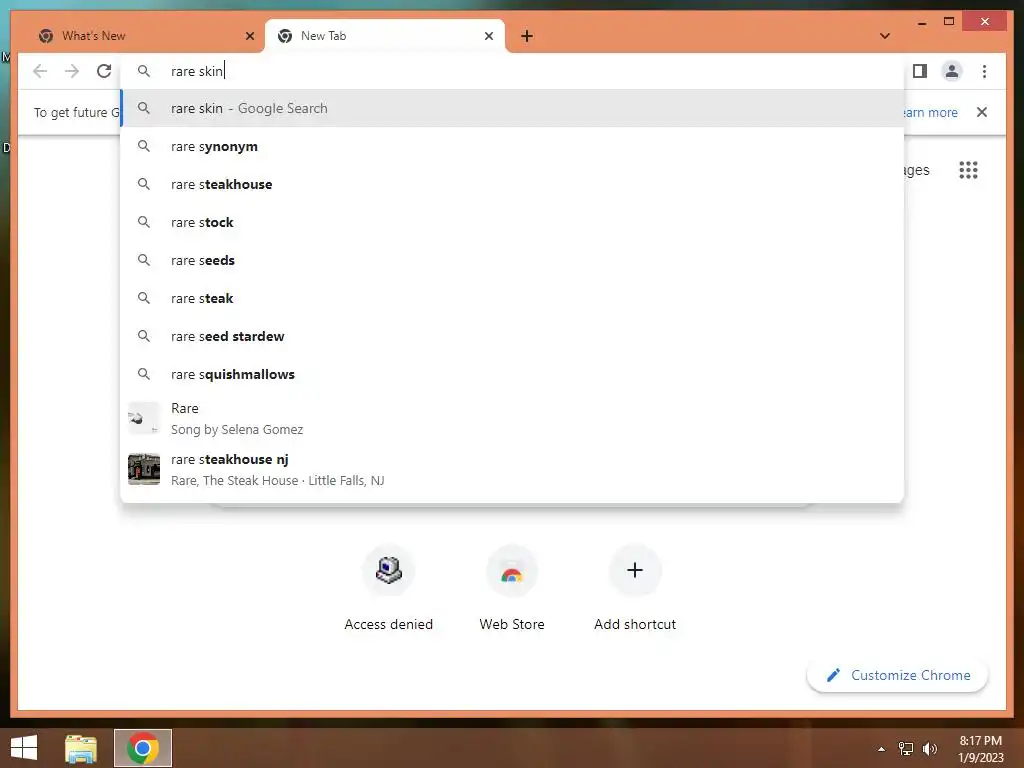Click search icon beside 'rare stock'
The image size is (1024, 768).
coord(144,222)
